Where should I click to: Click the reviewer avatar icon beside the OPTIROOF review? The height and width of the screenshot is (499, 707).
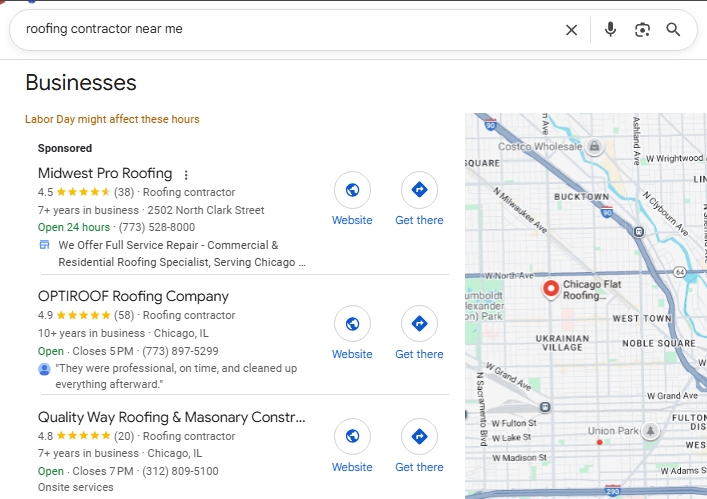click(x=44, y=369)
